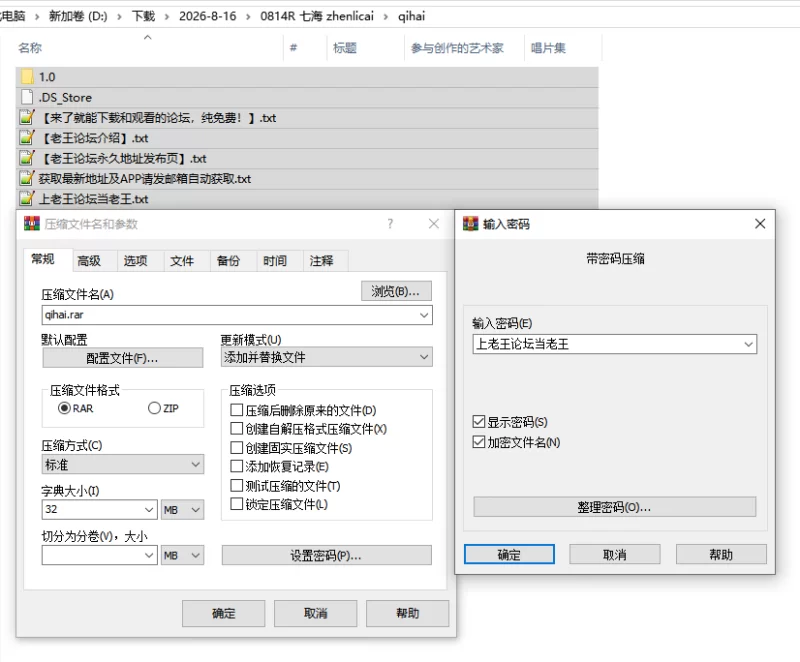Click the ? help icon in 压缩文件名和参数 dialog

[390, 223]
